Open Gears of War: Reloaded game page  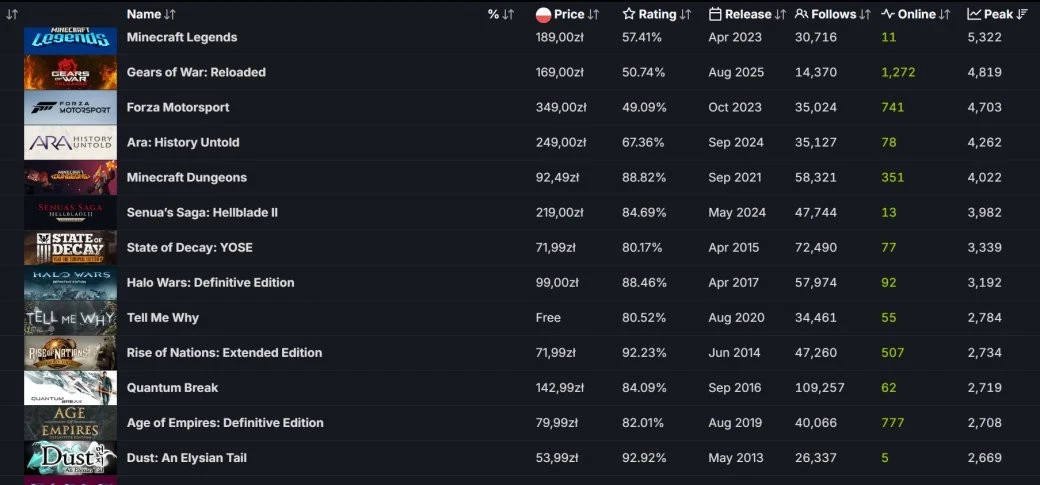[196, 72]
